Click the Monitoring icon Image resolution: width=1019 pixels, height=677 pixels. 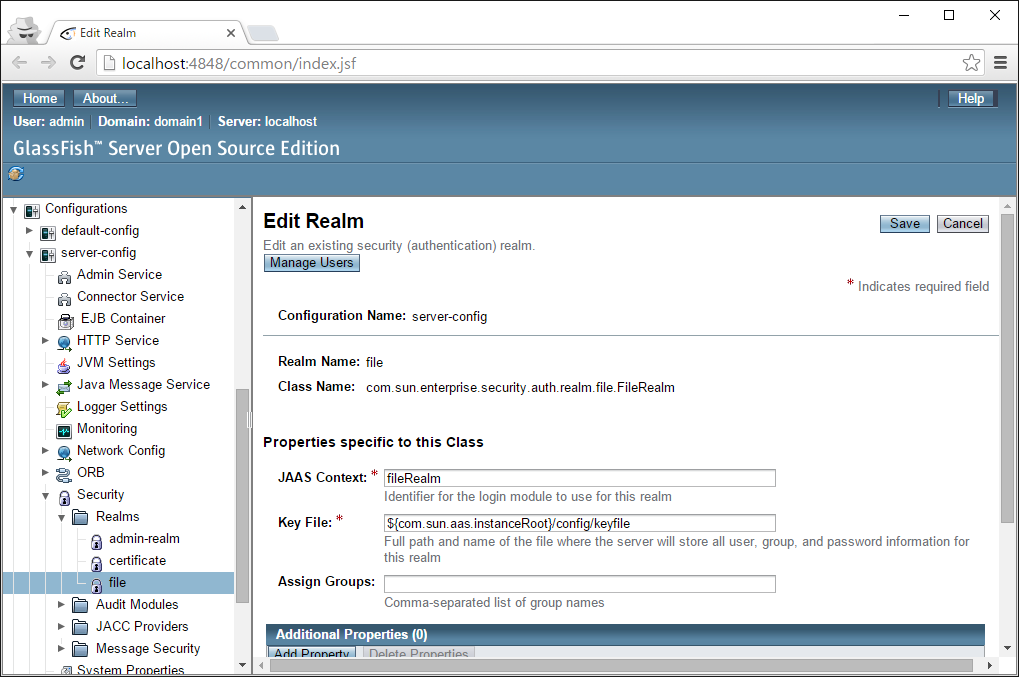[64, 431]
